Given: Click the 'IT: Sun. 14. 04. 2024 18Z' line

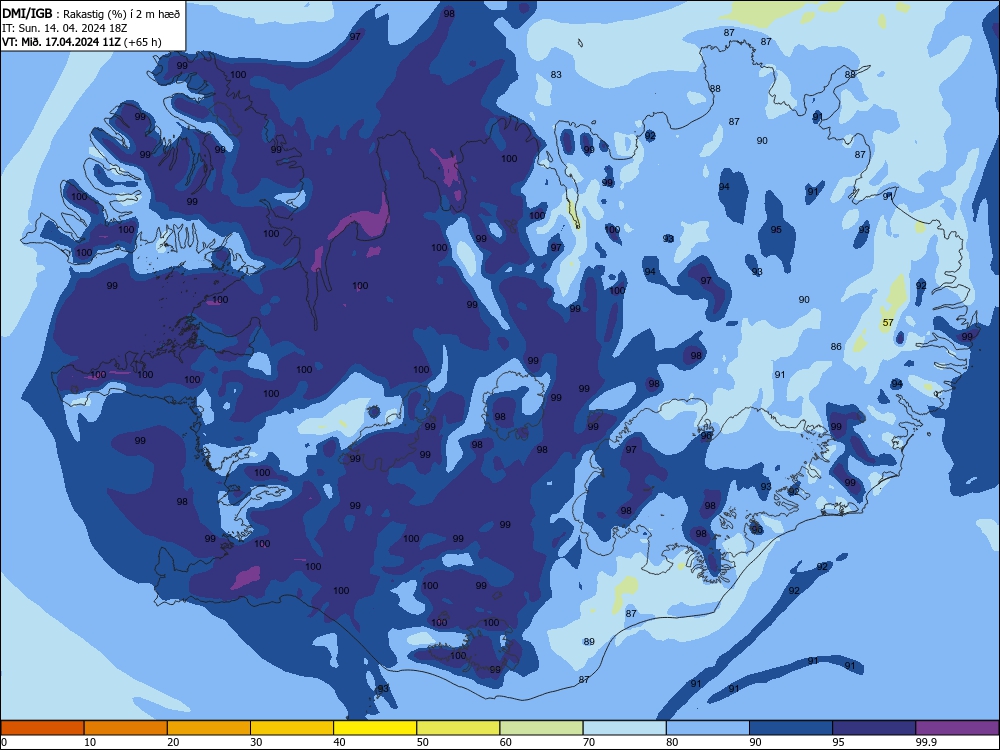Looking at the screenshot, I should click(x=64, y=28).
